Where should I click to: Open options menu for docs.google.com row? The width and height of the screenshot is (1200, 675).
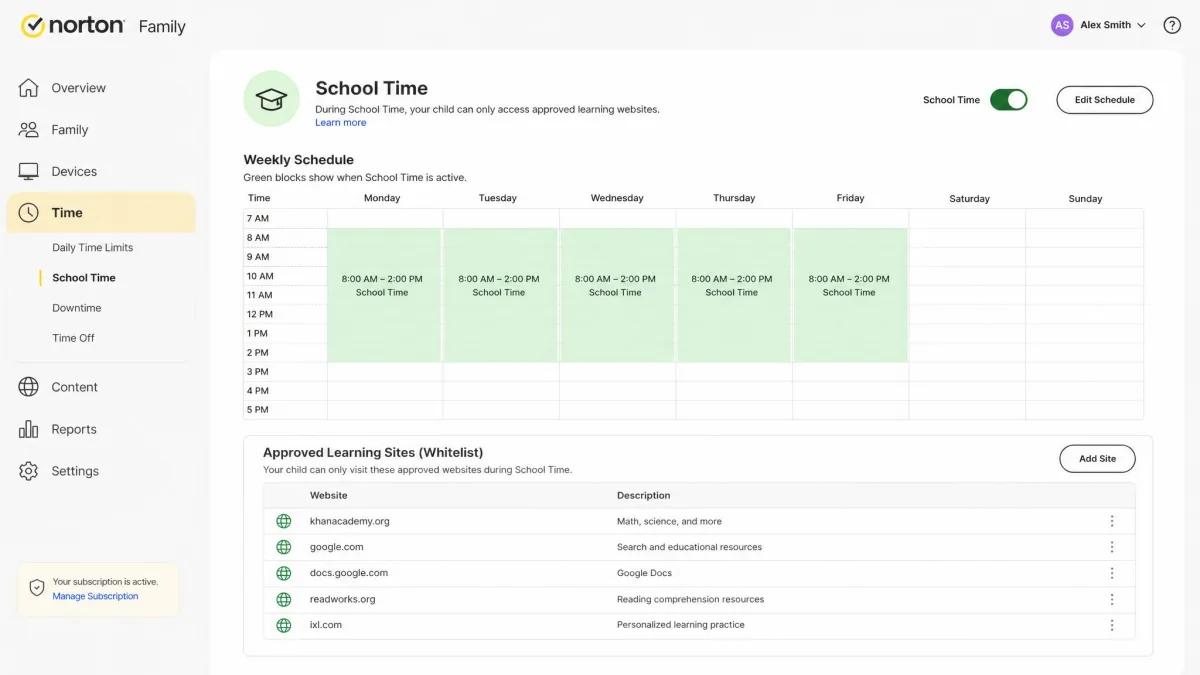[x=1112, y=573]
